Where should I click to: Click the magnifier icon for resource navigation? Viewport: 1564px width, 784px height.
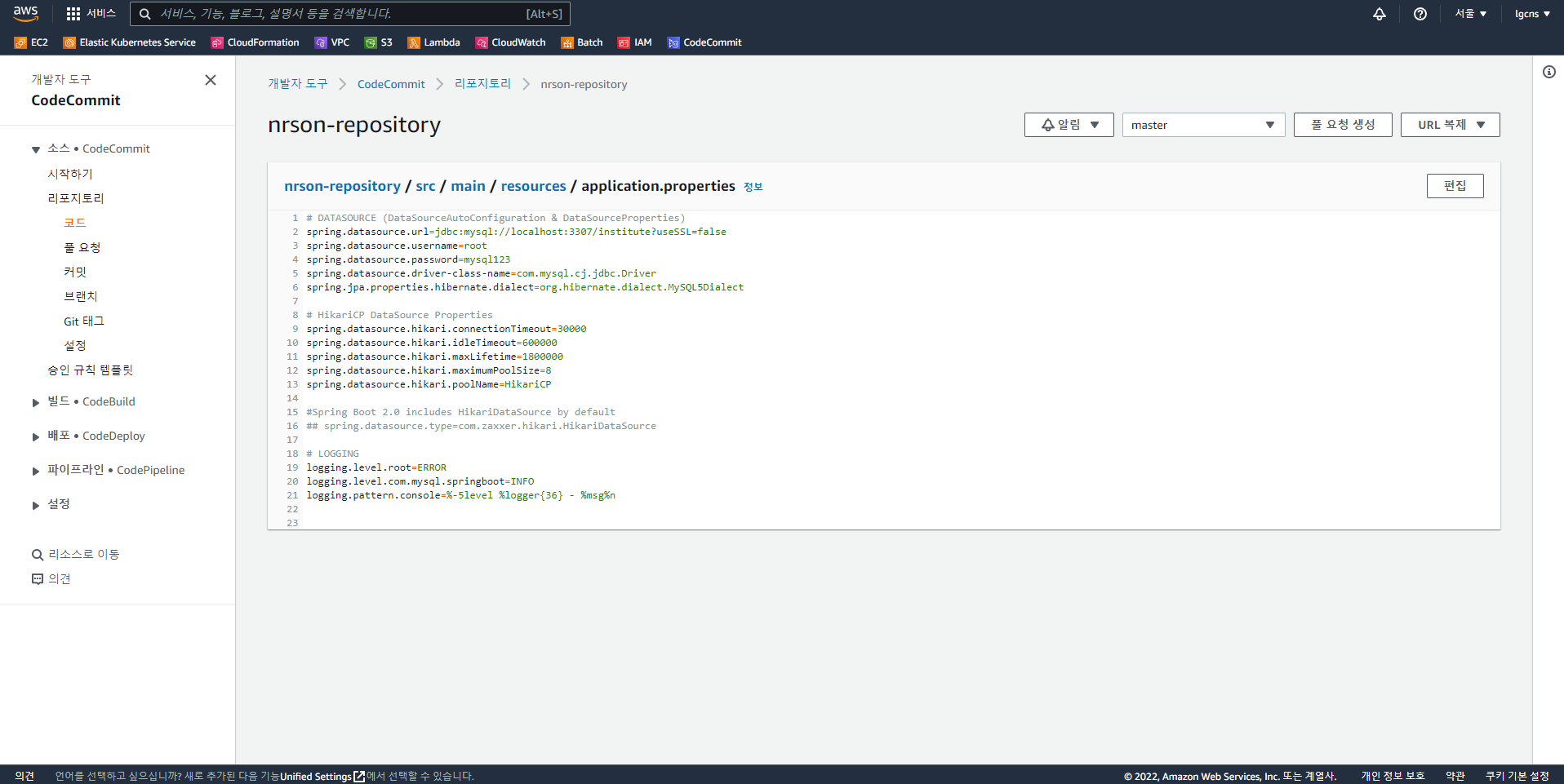[x=38, y=555]
